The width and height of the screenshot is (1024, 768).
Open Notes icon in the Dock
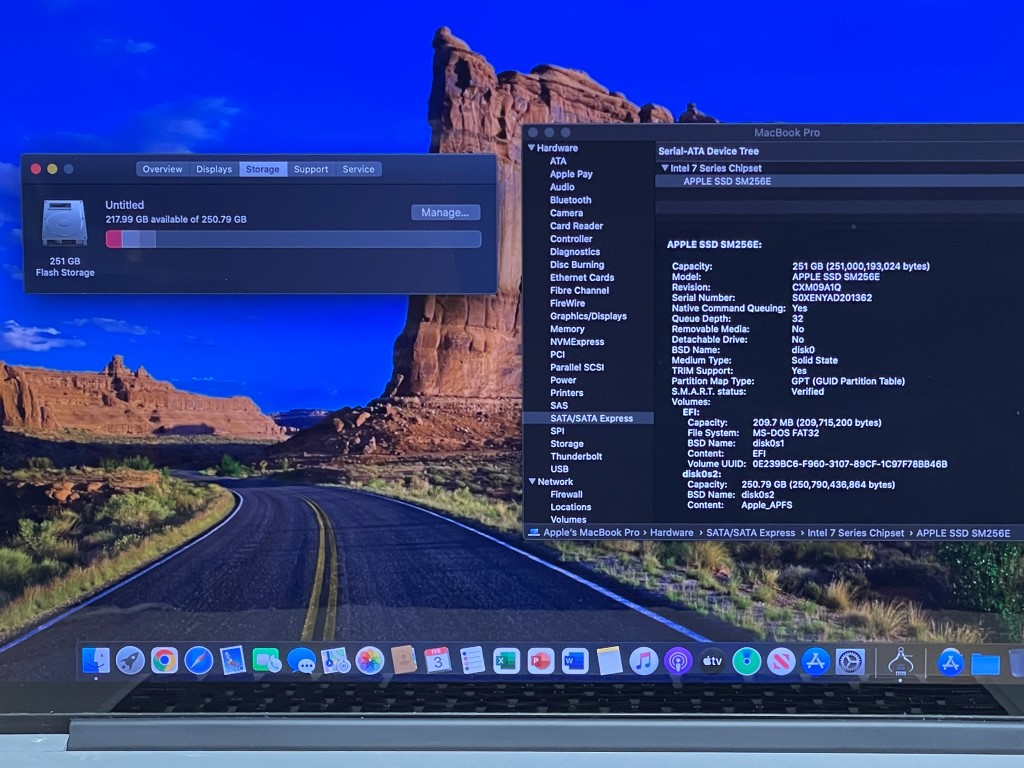(x=609, y=660)
